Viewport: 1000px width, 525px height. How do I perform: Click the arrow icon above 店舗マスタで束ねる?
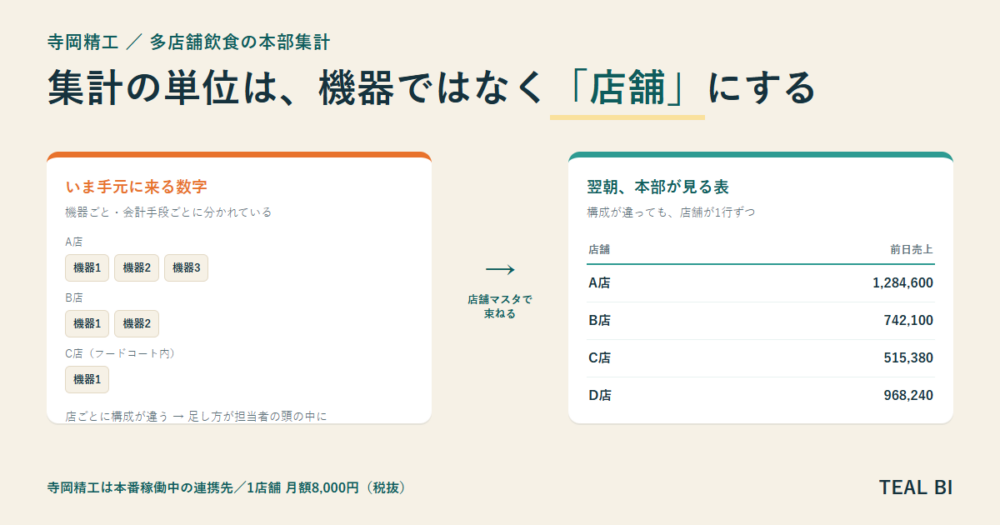point(500,270)
